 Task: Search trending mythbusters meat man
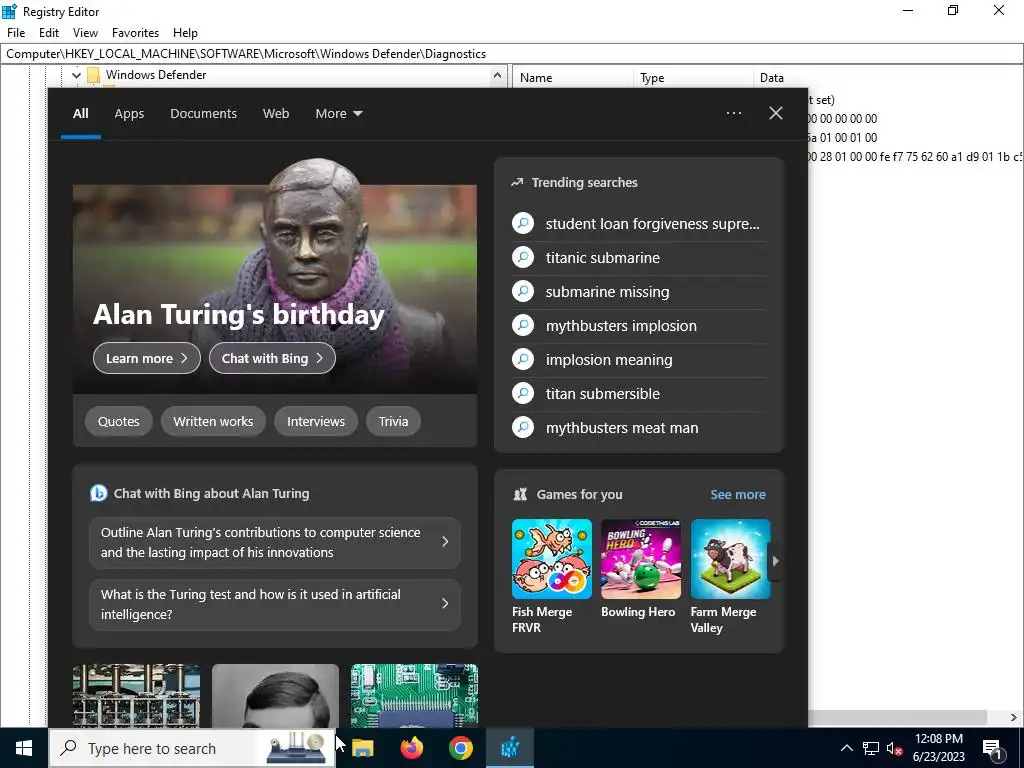639,428
